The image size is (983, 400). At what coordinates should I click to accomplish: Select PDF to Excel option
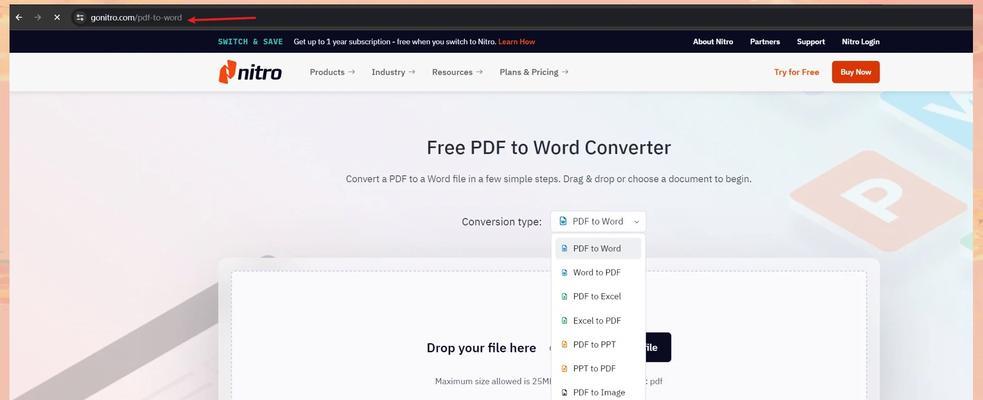click(x=598, y=296)
